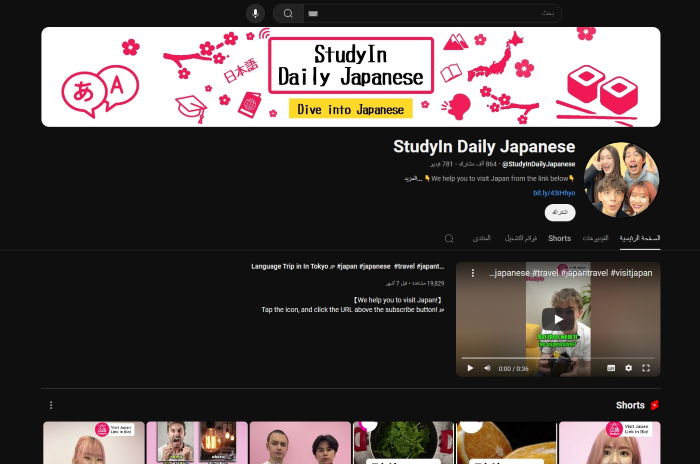This screenshot has height=464, width=700.
Task: Switch to the Videos (الفيديوهات) tab
Action: click(595, 238)
